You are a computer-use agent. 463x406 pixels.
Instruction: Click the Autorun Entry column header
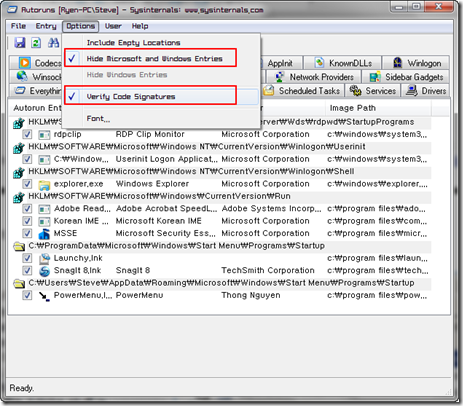(x=37, y=108)
